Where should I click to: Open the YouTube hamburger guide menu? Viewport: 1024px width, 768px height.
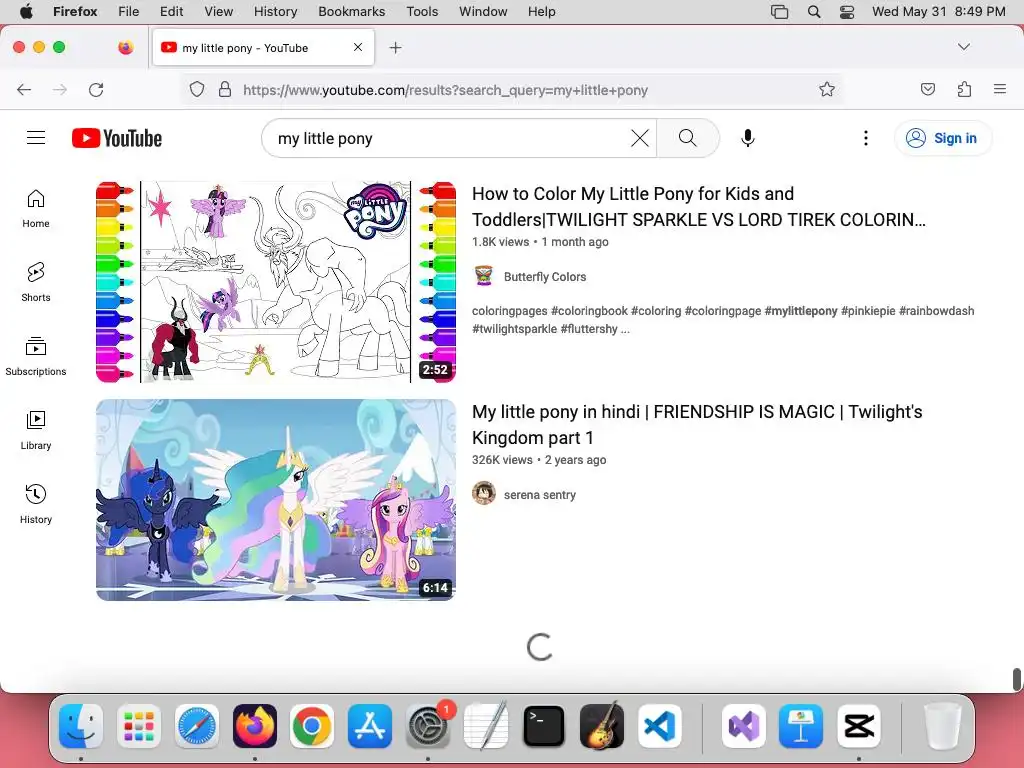pyautogui.click(x=36, y=138)
